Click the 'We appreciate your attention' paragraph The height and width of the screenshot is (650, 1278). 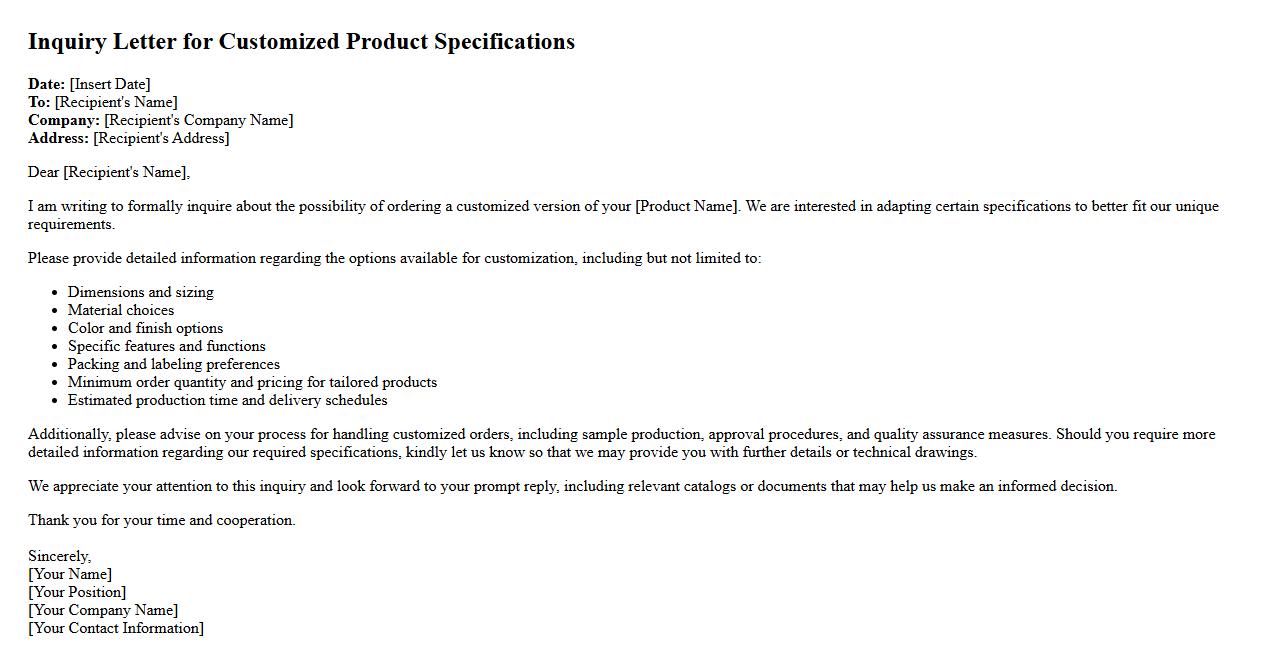tap(572, 486)
